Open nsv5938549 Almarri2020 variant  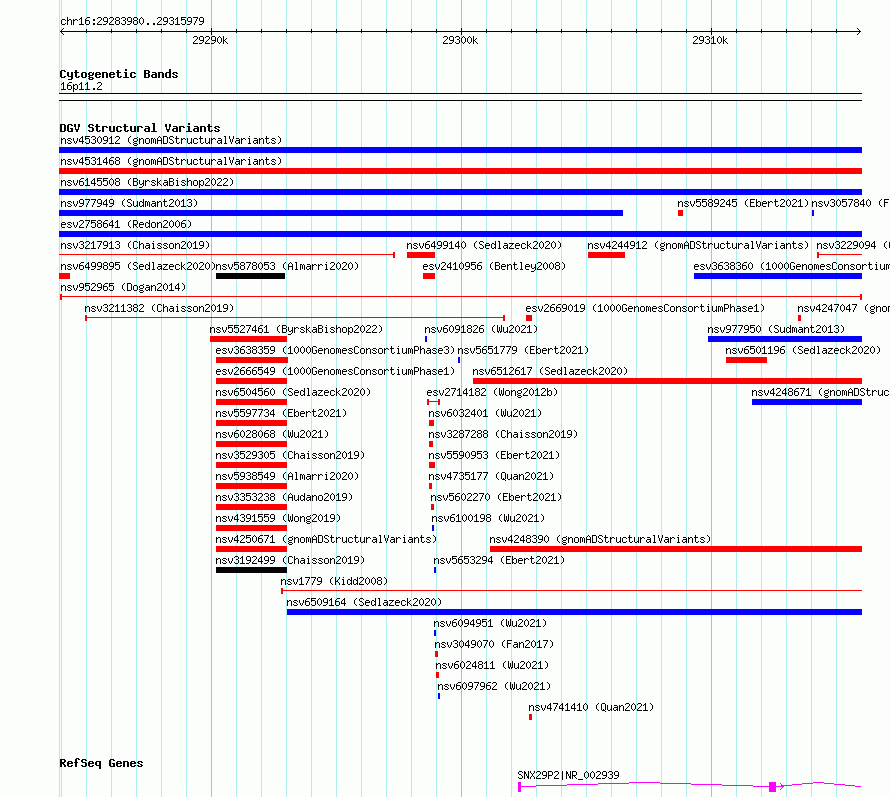click(x=287, y=476)
